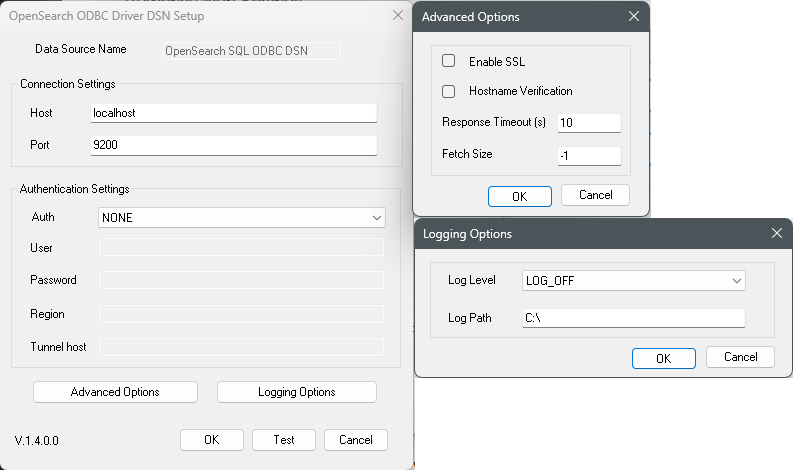Open Advanced Options dialog button
795x470 pixels.
(x=115, y=392)
